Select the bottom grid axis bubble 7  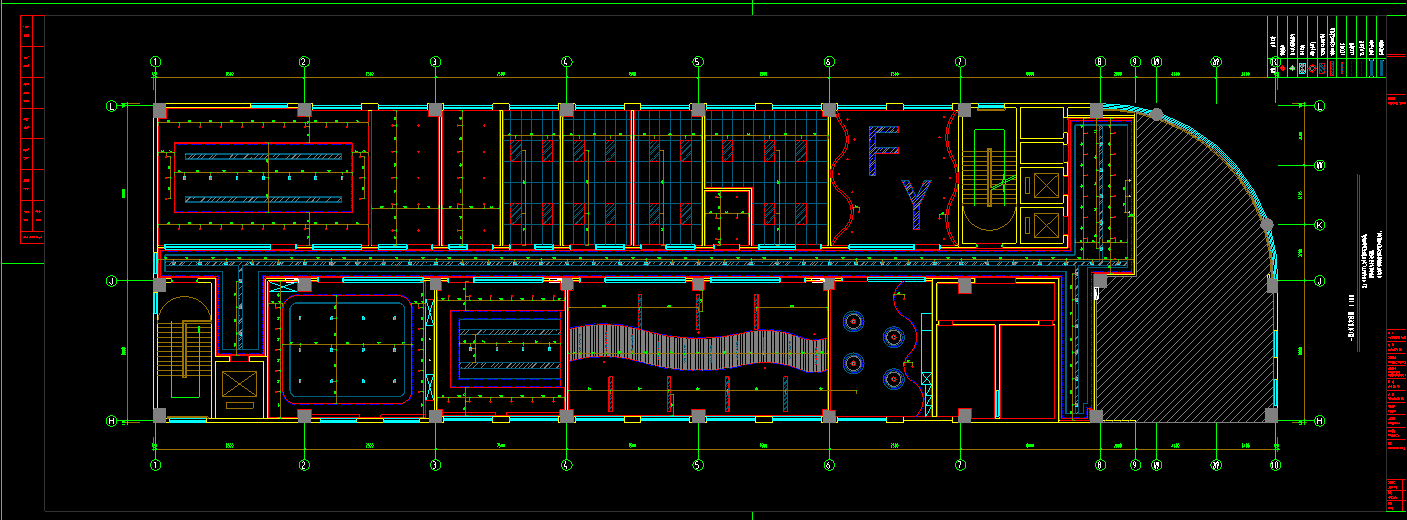tap(960, 465)
